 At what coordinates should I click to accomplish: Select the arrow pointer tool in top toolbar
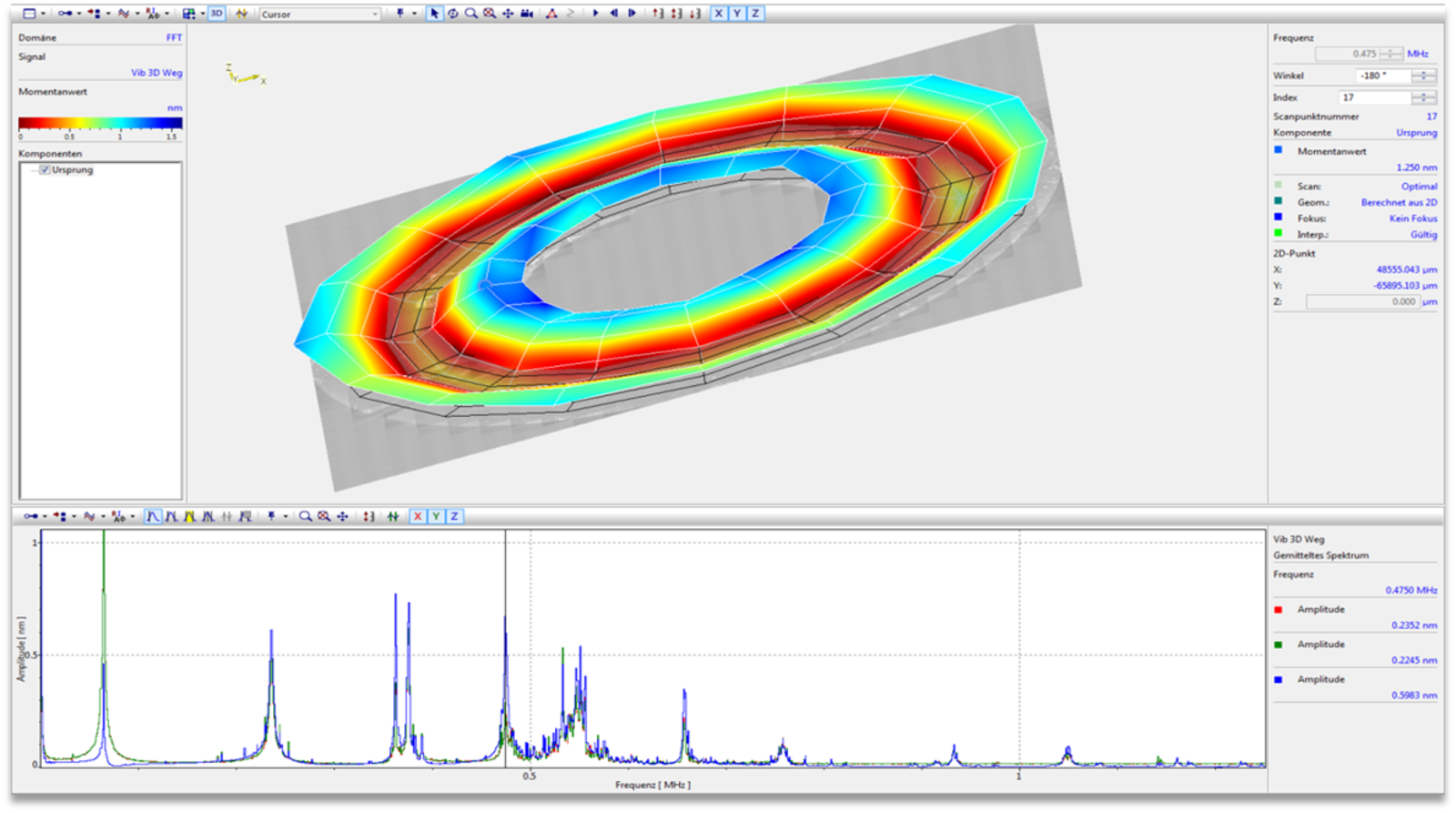pyautogui.click(x=434, y=14)
